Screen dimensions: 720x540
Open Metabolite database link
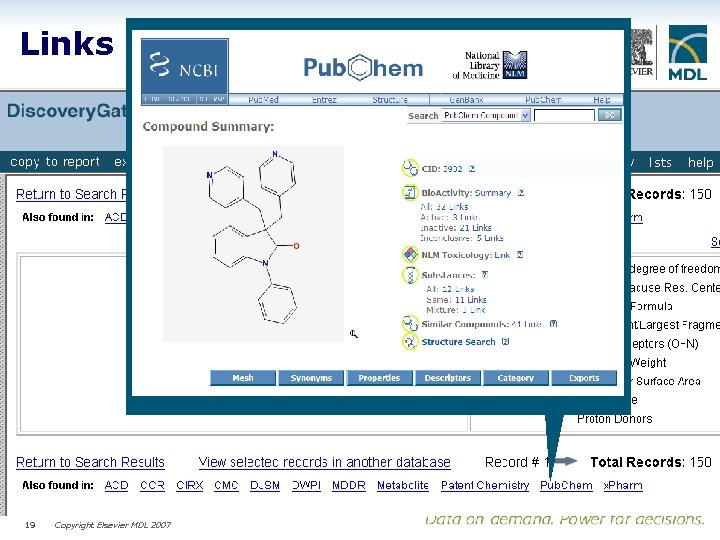coord(403,485)
